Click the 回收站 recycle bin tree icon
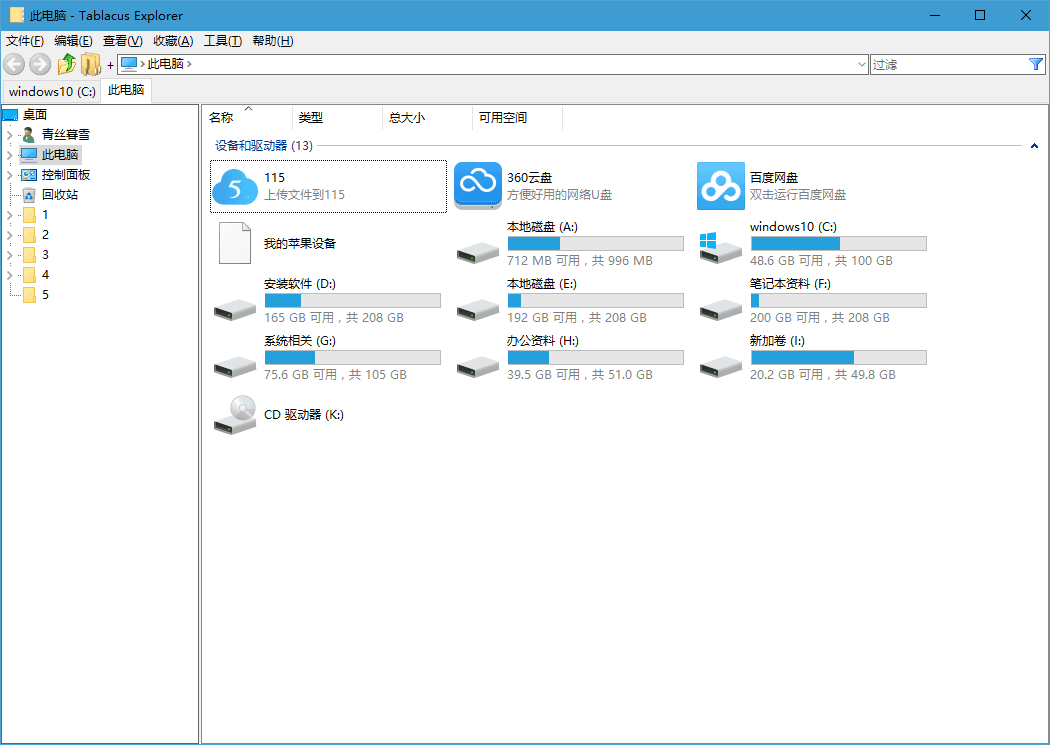 click(x=29, y=195)
